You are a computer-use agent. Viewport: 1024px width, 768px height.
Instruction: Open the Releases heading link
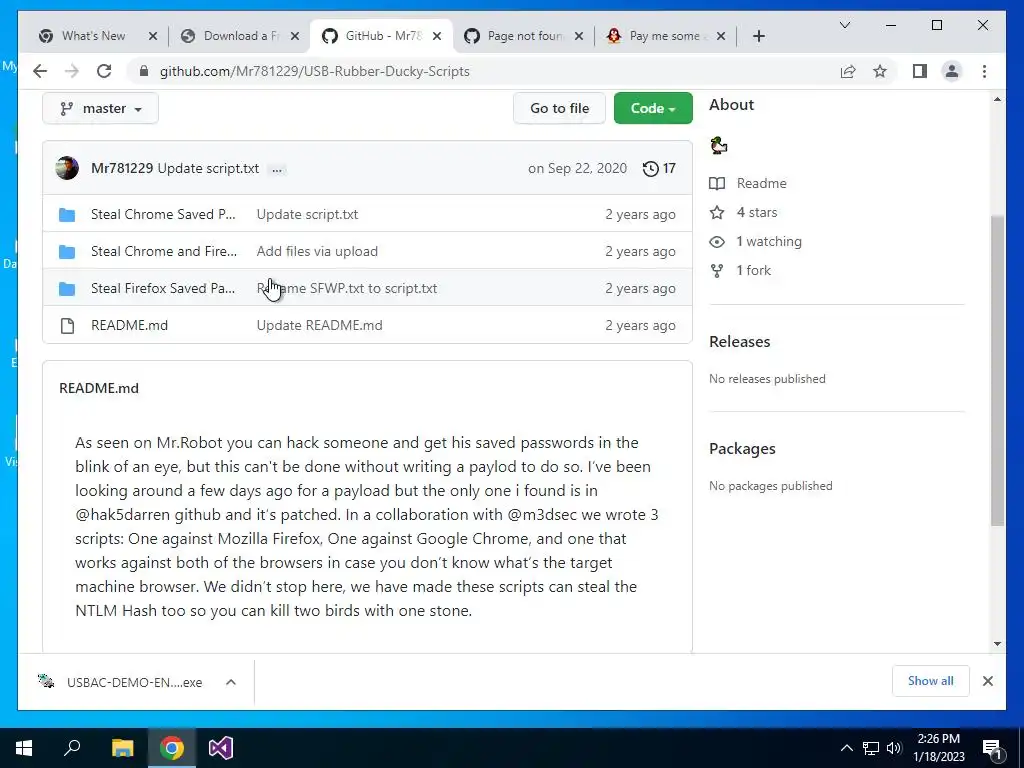pos(739,342)
